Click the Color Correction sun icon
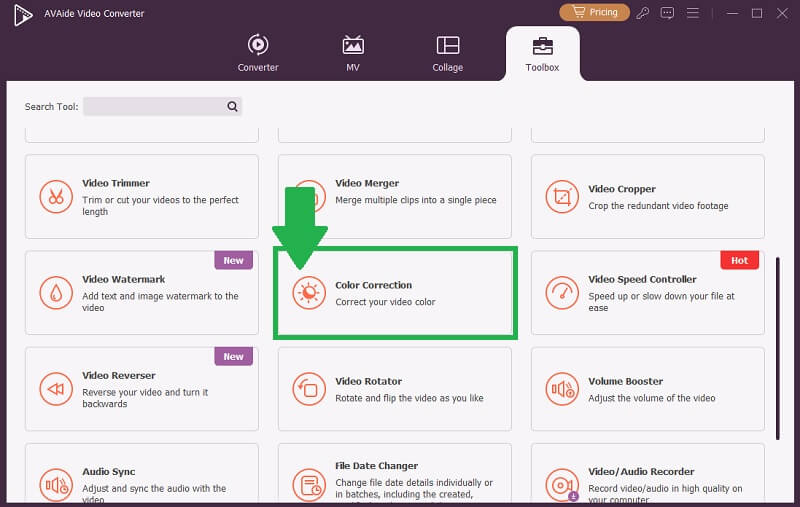The image size is (800, 507). 309,292
